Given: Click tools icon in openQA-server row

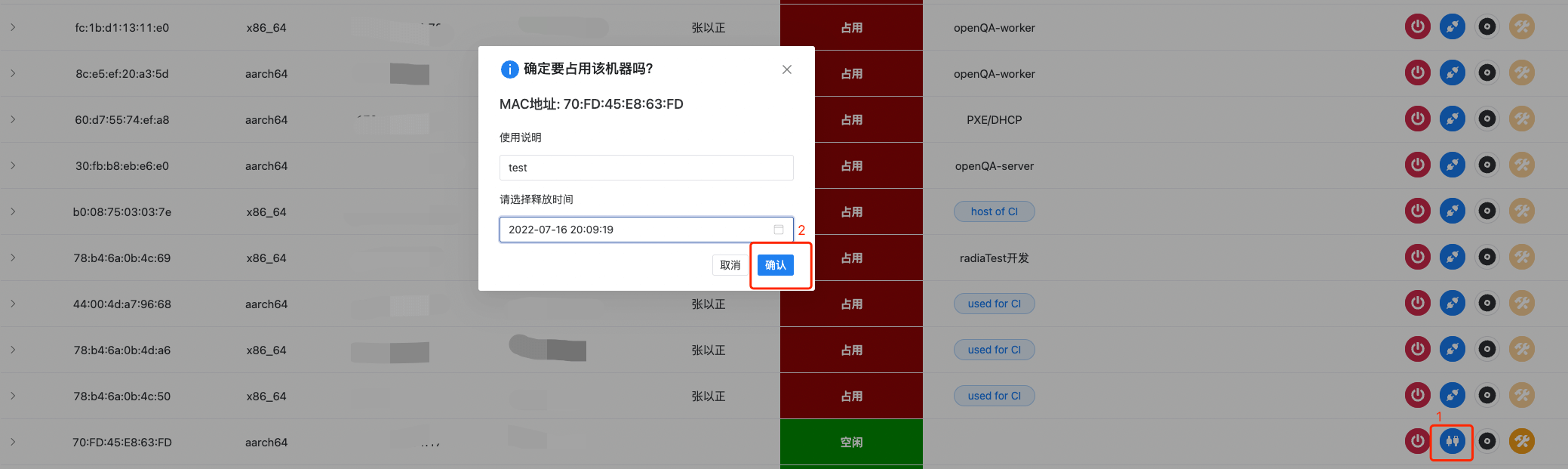Looking at the screenshot, I should pos(1521,165).
